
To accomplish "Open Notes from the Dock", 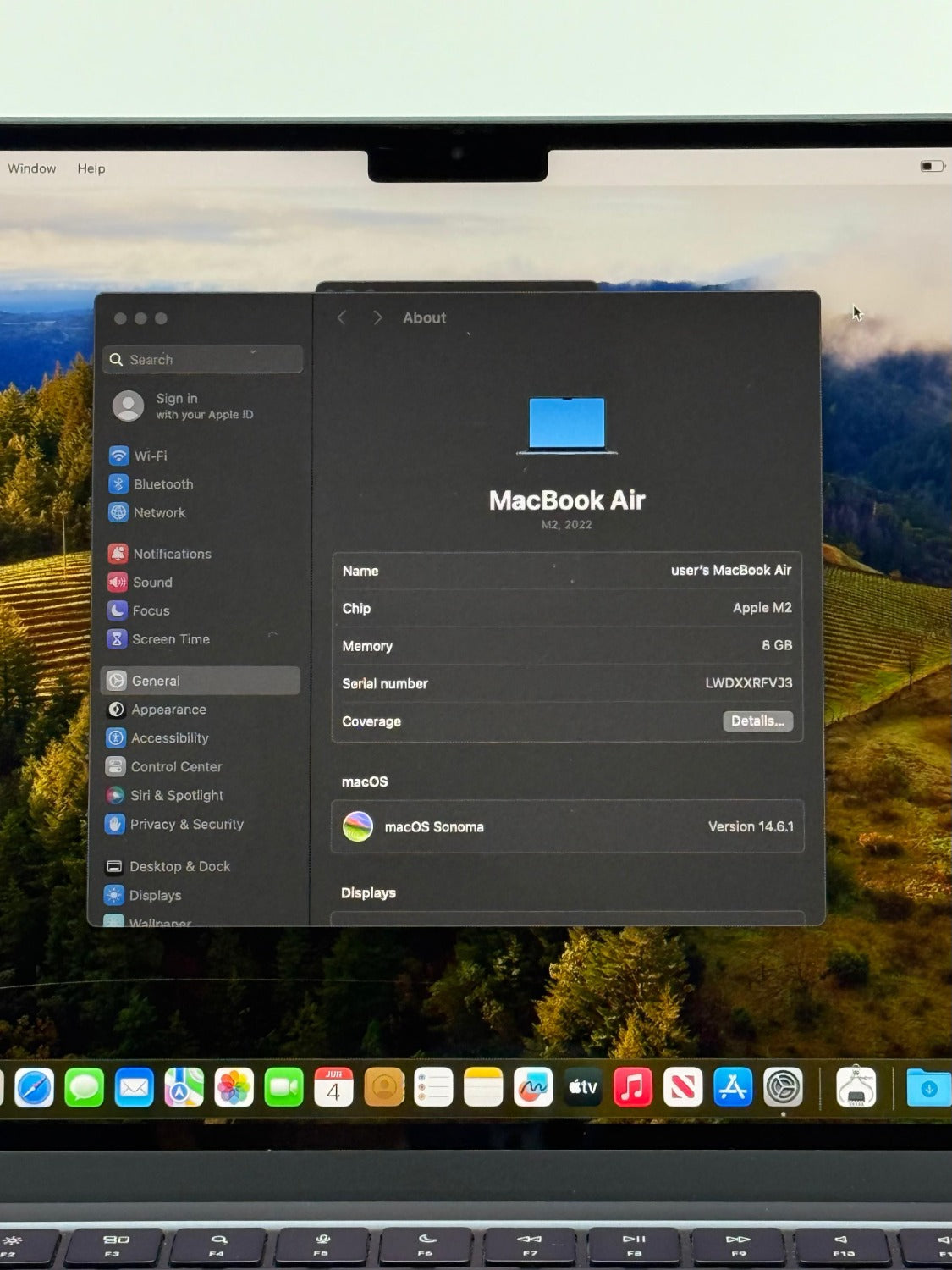I will [x=483, y=1088].
